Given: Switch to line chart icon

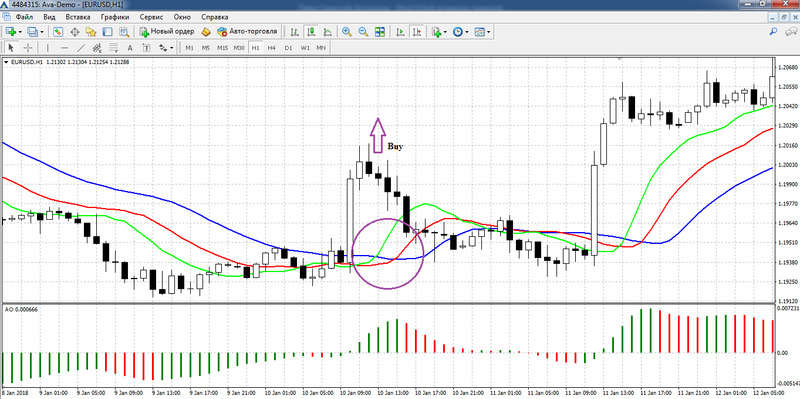Looking at the screenshot, I should tap(327, 32).
